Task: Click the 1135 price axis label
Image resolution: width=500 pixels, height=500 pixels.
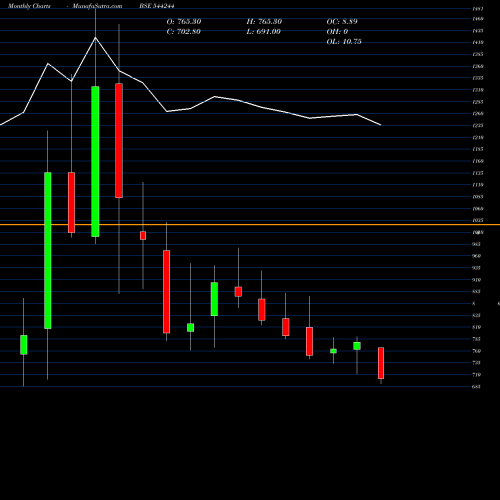Action: 478,173
